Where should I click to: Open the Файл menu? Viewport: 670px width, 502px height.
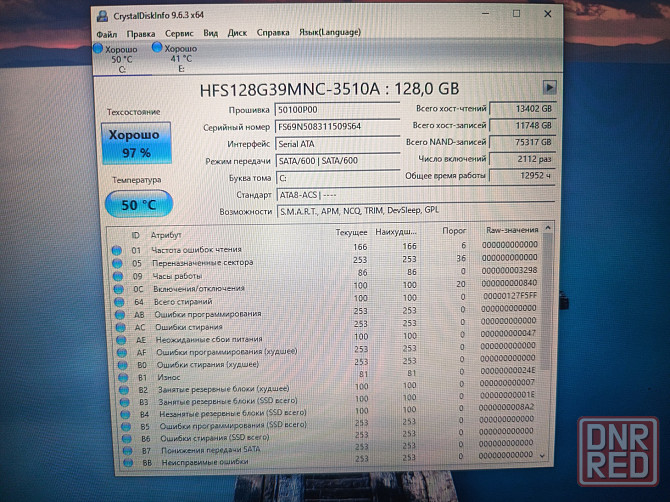107,34
